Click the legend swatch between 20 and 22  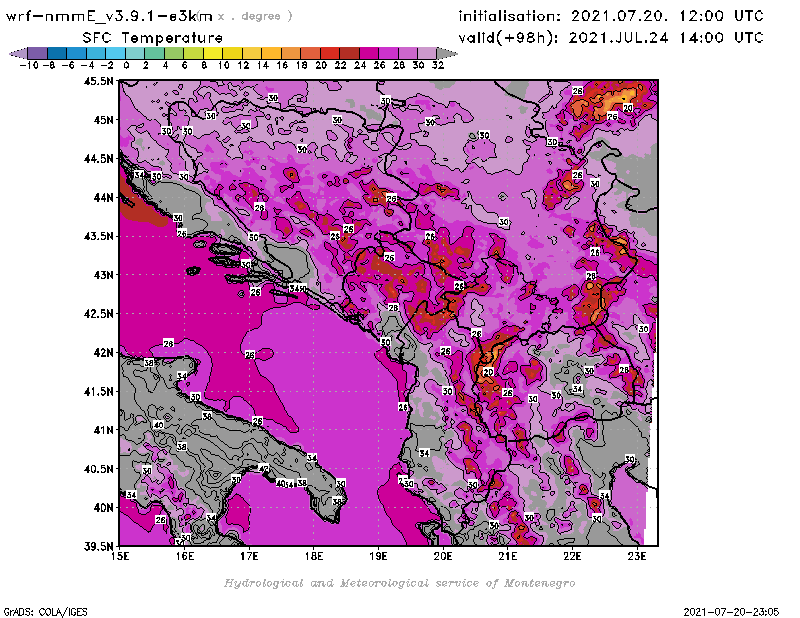330,53
